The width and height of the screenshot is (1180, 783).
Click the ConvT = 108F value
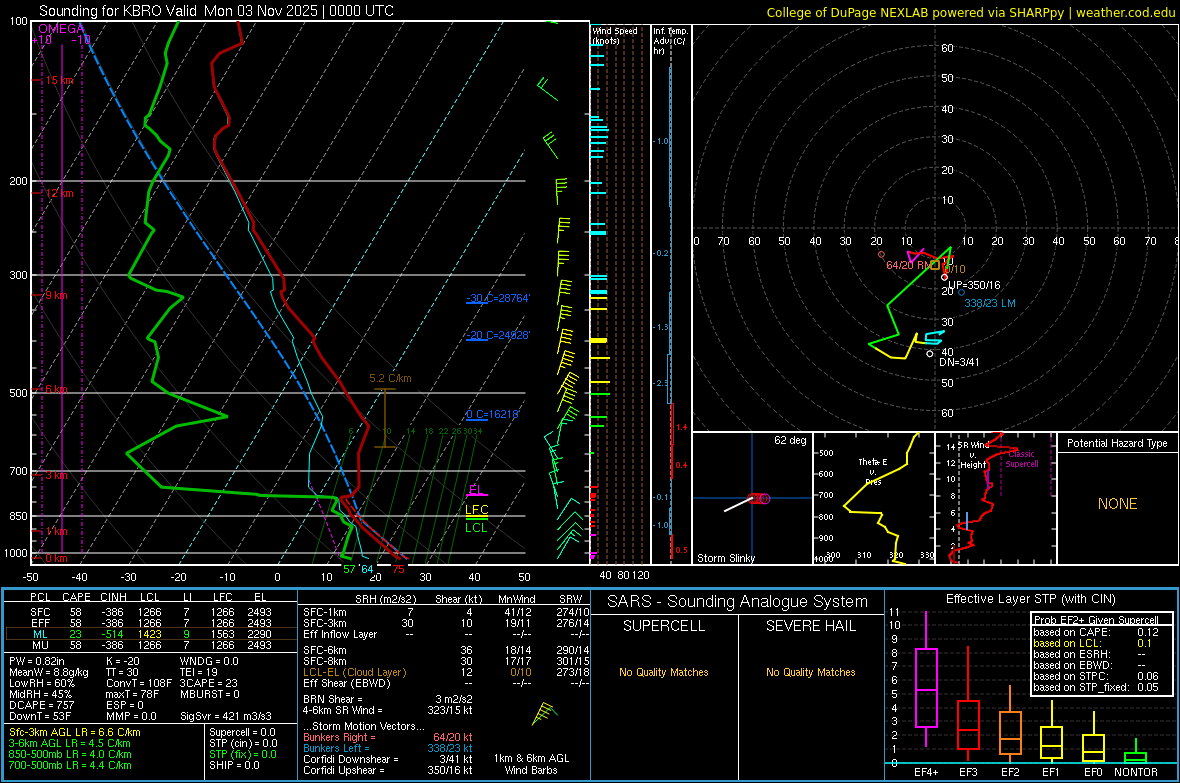pyautogui.click(x=138, y=683)
